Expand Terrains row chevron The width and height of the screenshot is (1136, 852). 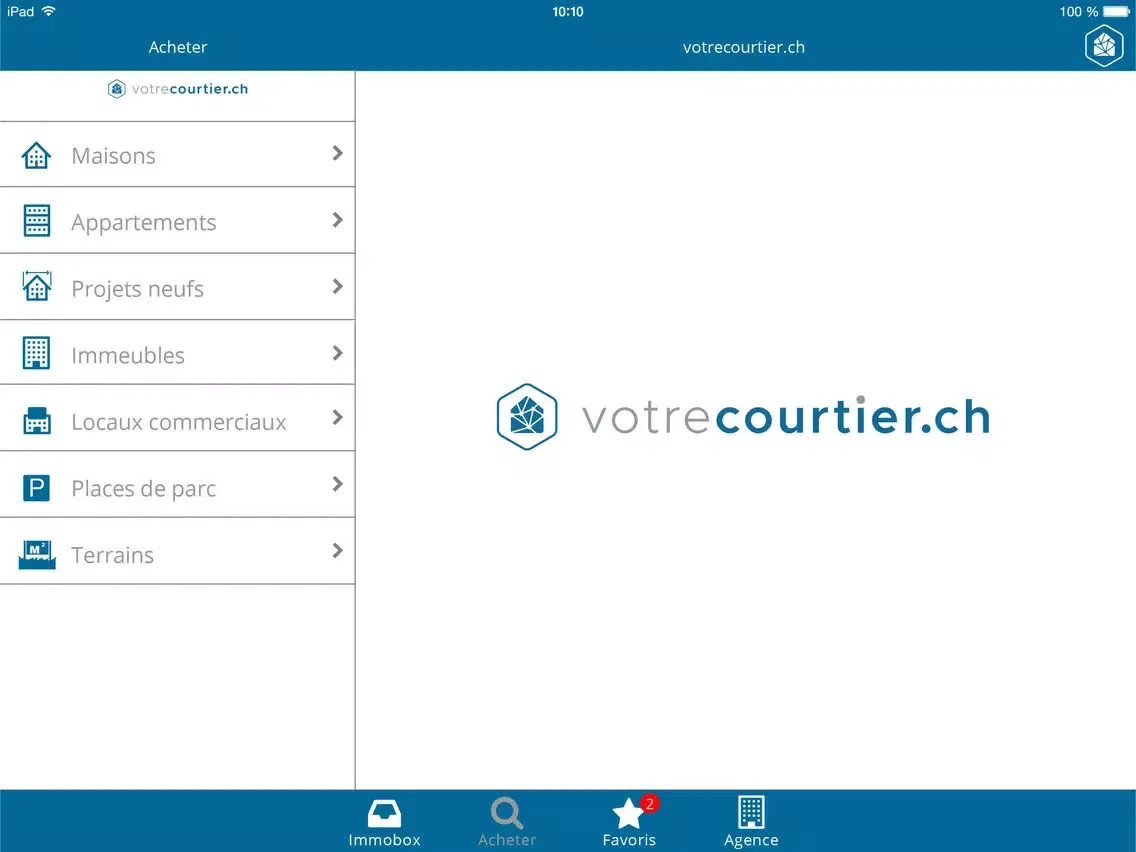click(x=337, y=551)
